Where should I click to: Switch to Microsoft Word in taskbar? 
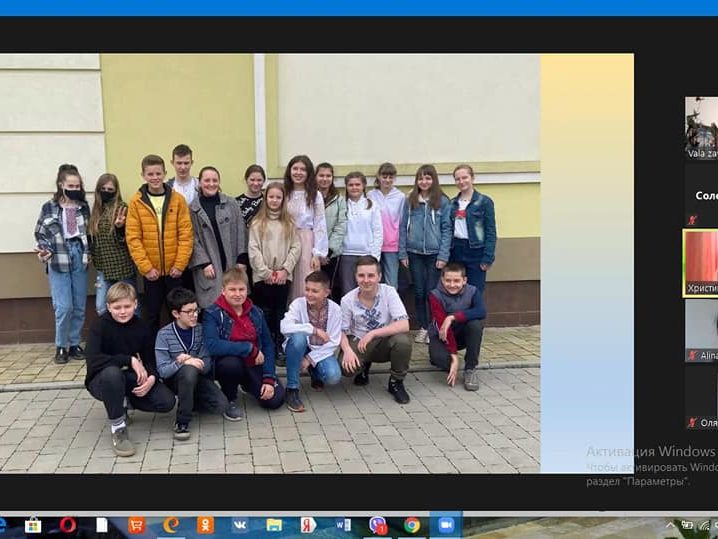click(x=343, y=525)
